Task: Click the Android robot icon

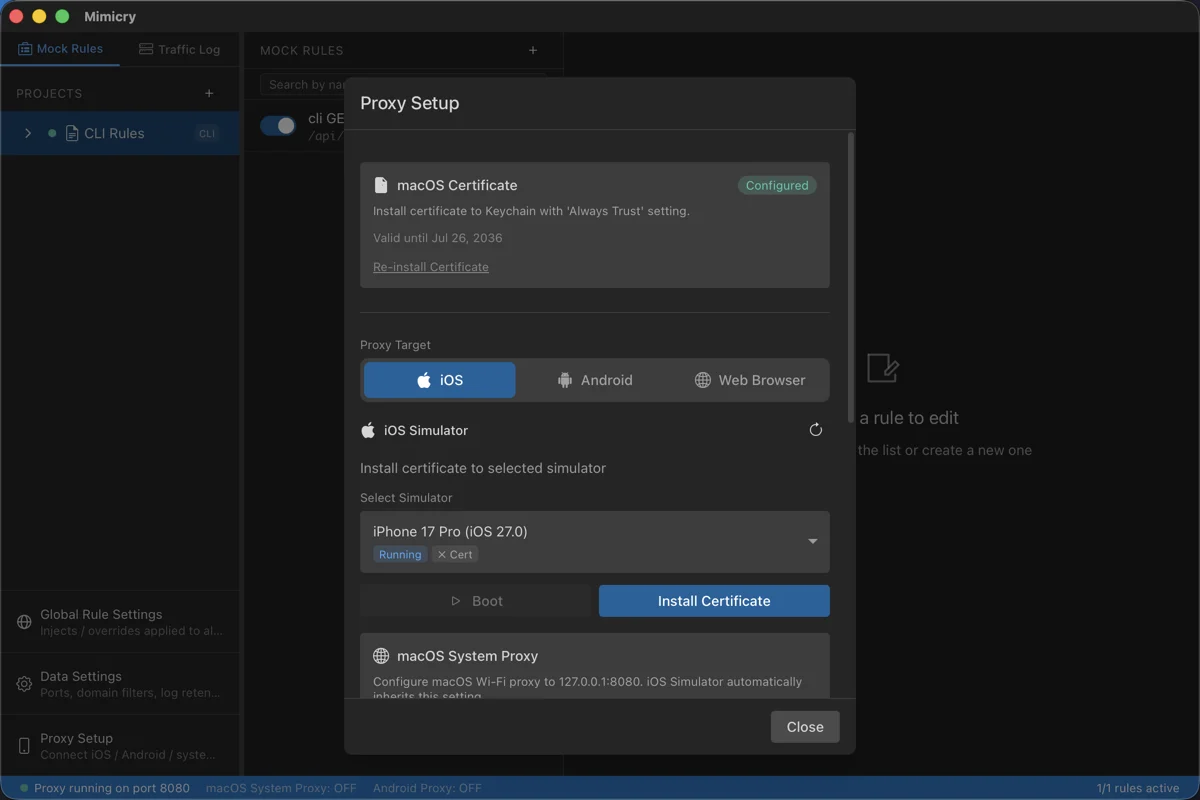Action: (x=565, y=380)
